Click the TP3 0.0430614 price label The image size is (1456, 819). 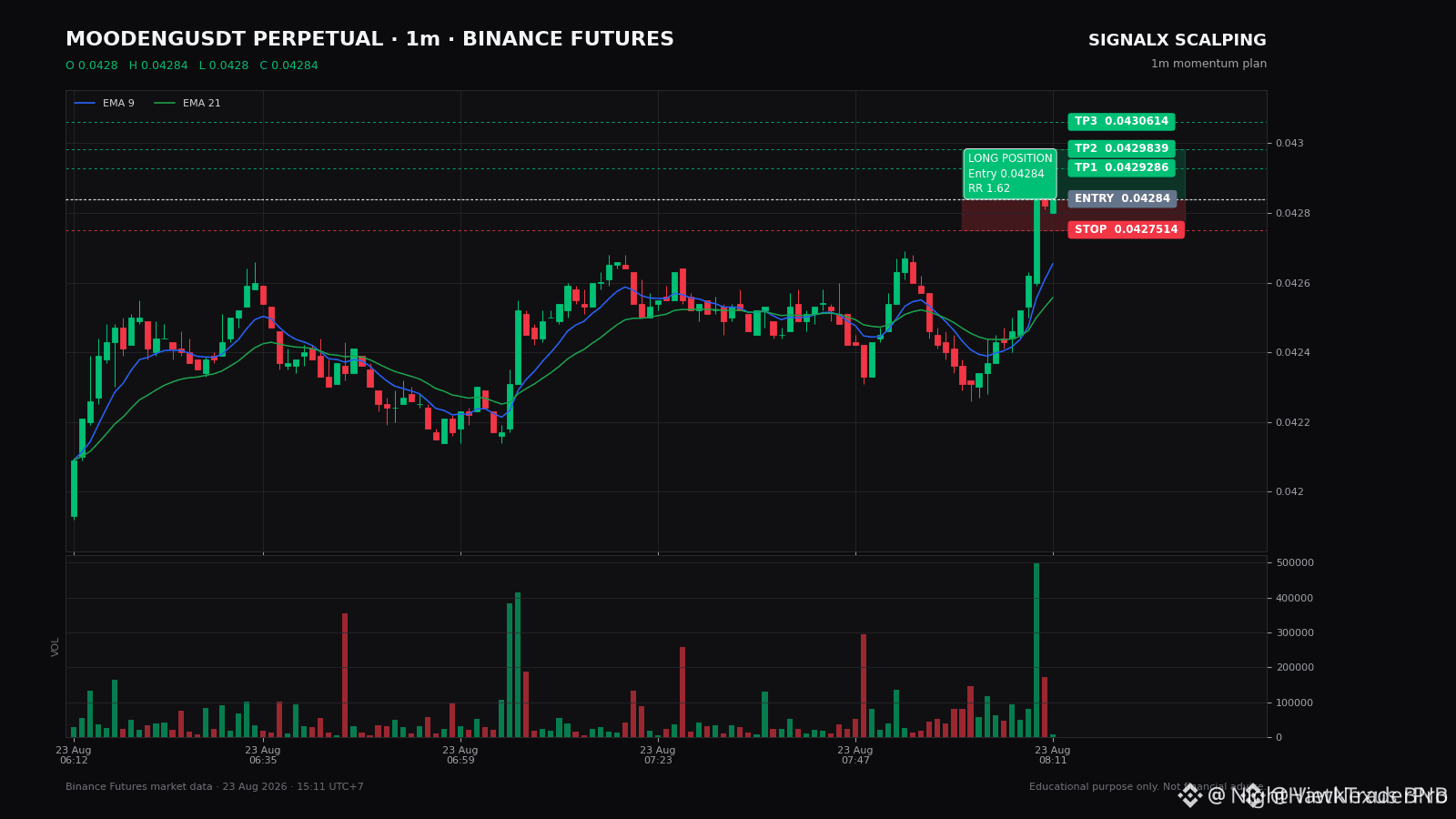1121,122
